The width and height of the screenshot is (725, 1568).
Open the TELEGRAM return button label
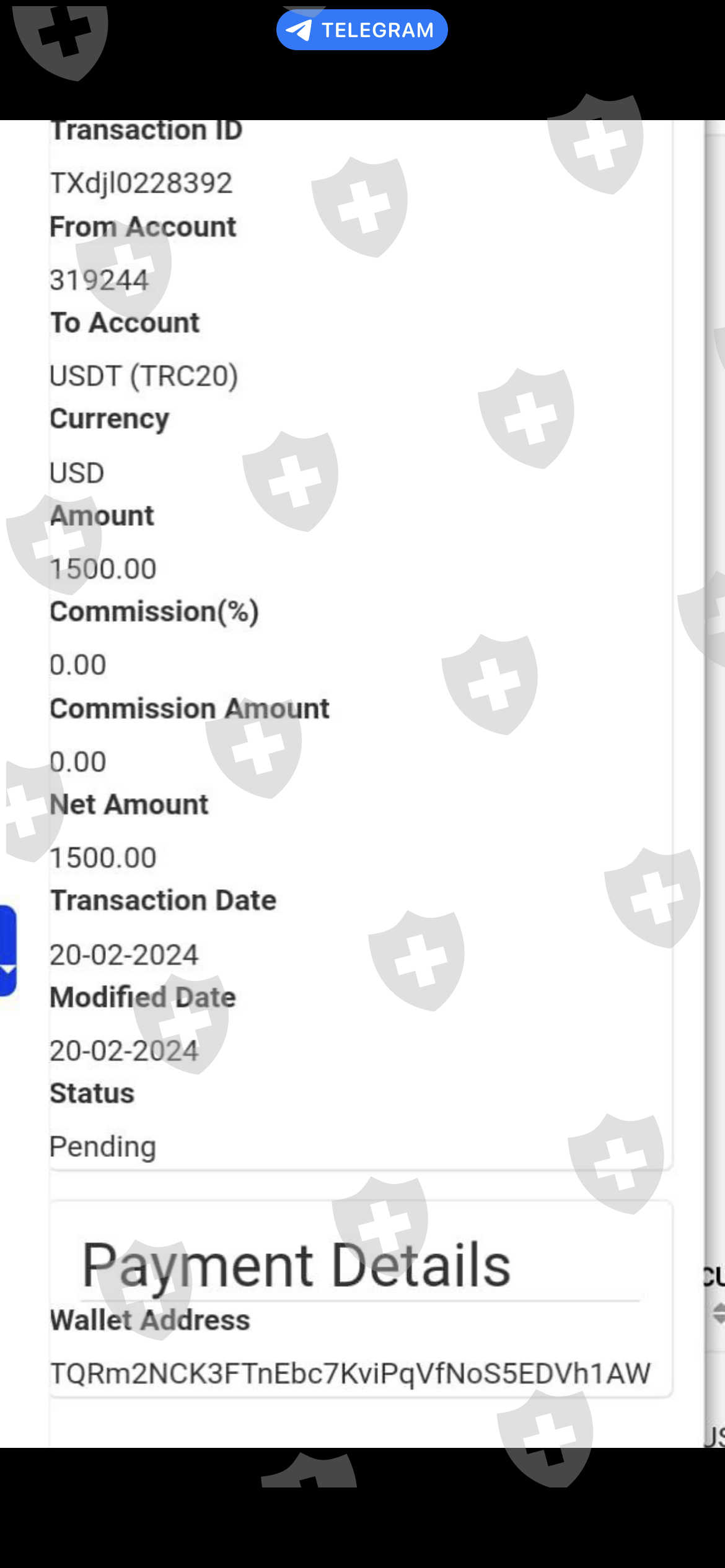point(377,30)
